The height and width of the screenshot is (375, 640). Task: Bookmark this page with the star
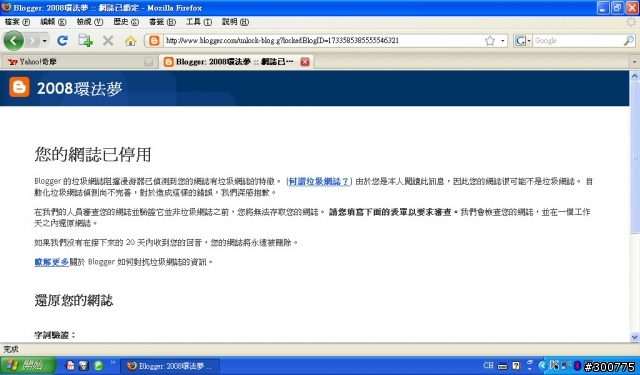point(490,40)
